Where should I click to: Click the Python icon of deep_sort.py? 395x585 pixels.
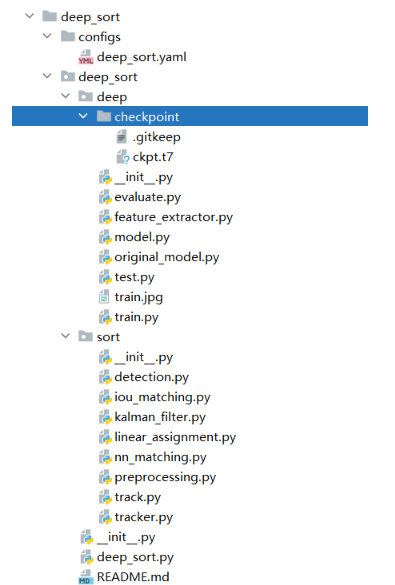tap(87, 557)
